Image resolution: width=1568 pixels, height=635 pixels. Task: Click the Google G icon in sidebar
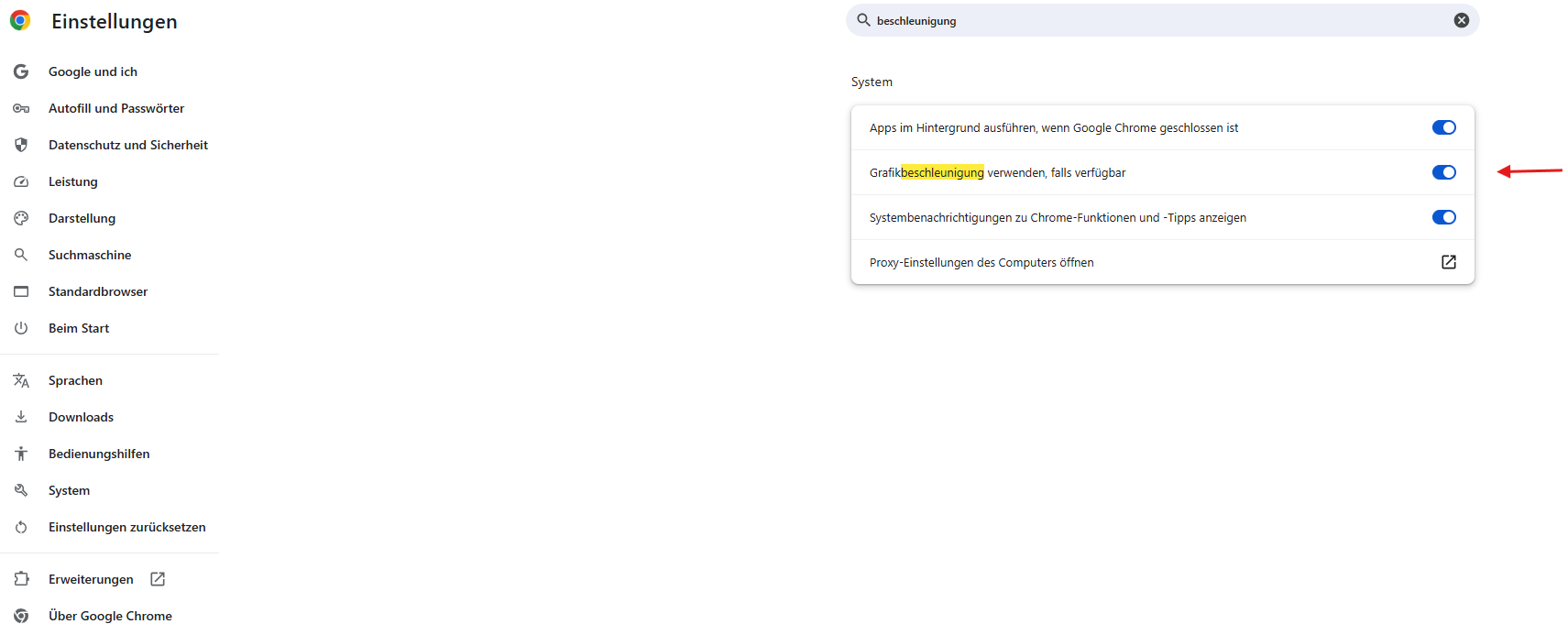[x=21, y=71]
